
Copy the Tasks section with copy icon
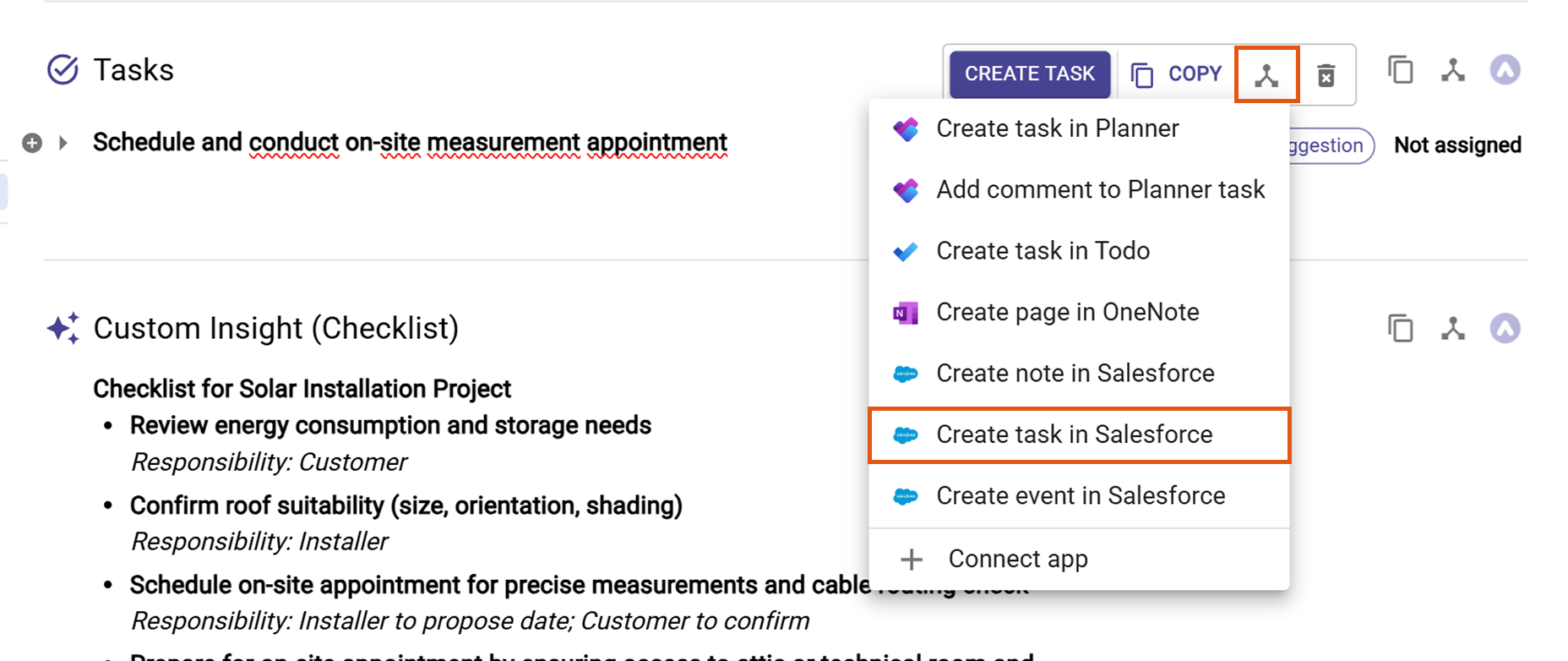point(1400,70)
